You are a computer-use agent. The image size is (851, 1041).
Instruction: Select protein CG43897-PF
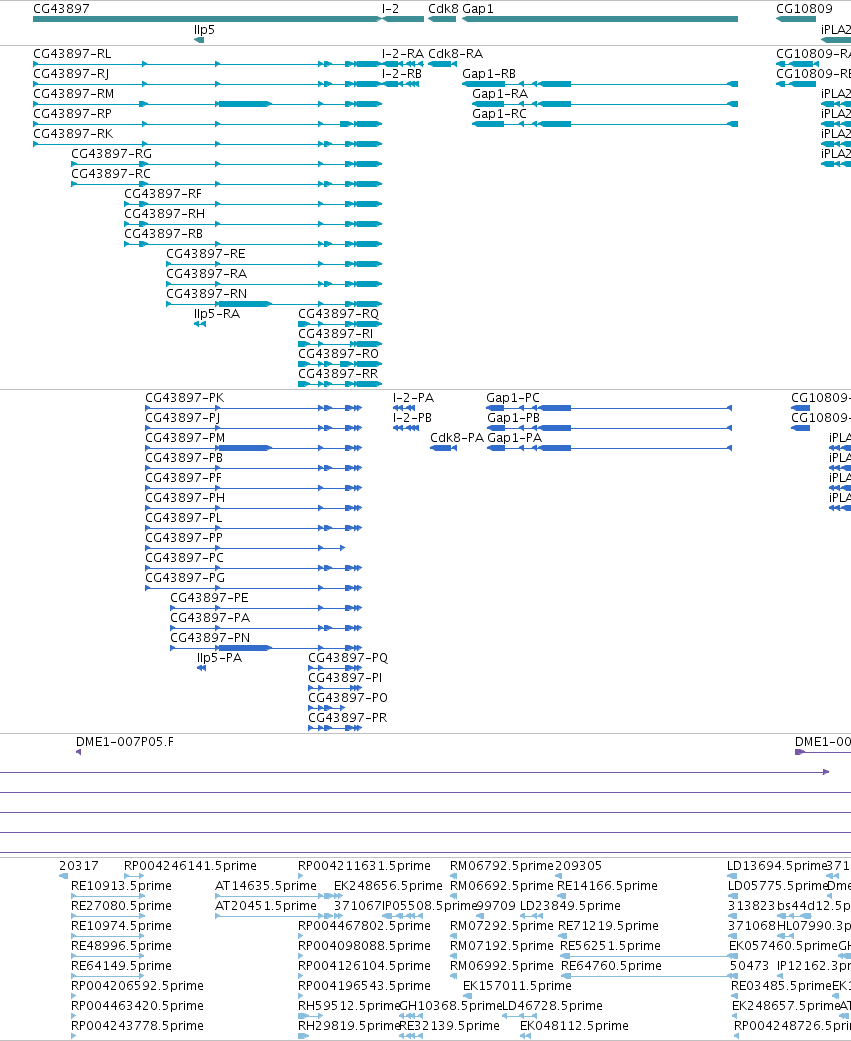coord(254,488)
